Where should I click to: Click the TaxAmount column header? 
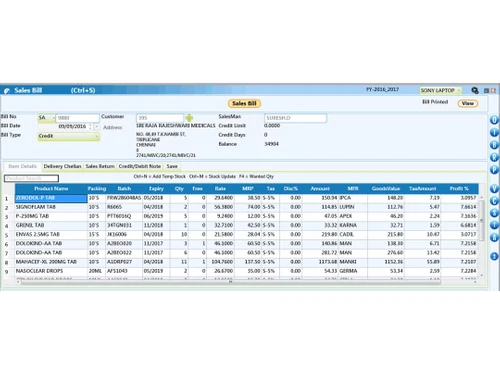point(422,189)
